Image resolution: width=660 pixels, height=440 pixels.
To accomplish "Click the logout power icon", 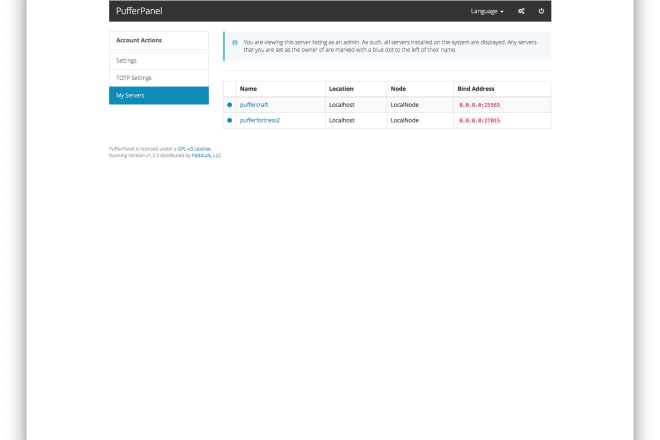I will click(541, 11).
